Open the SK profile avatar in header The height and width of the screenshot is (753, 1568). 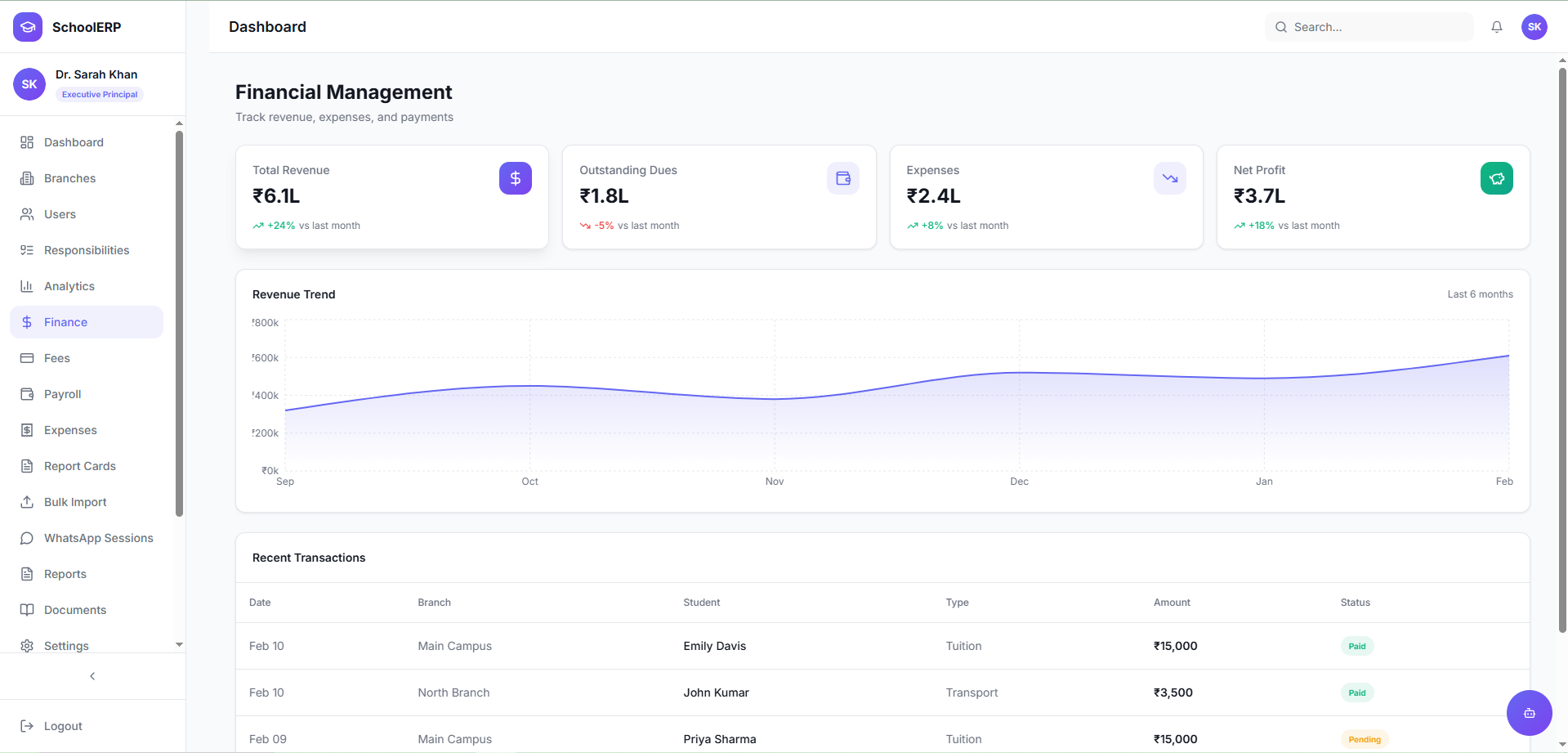coord(1534,27)
